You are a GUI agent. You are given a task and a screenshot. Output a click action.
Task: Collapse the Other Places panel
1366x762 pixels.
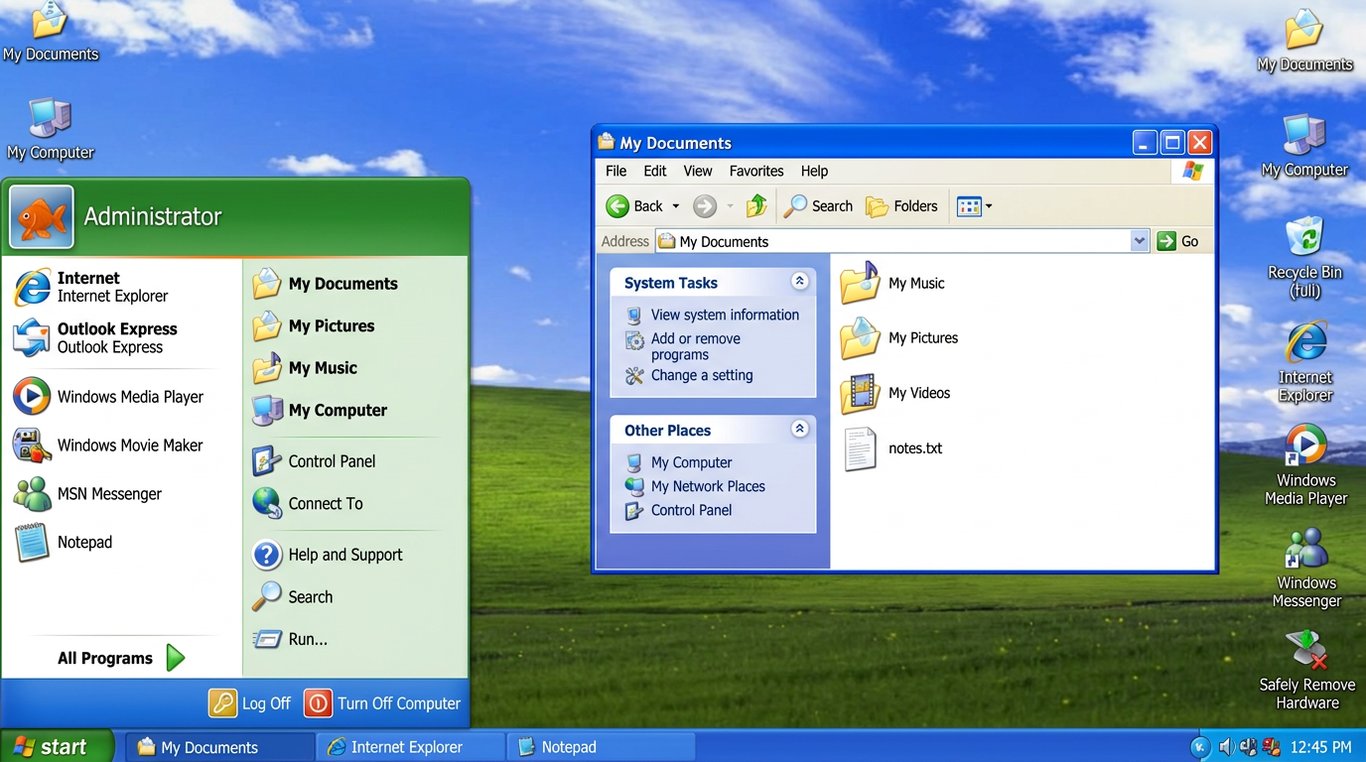[x=799, y=428]
